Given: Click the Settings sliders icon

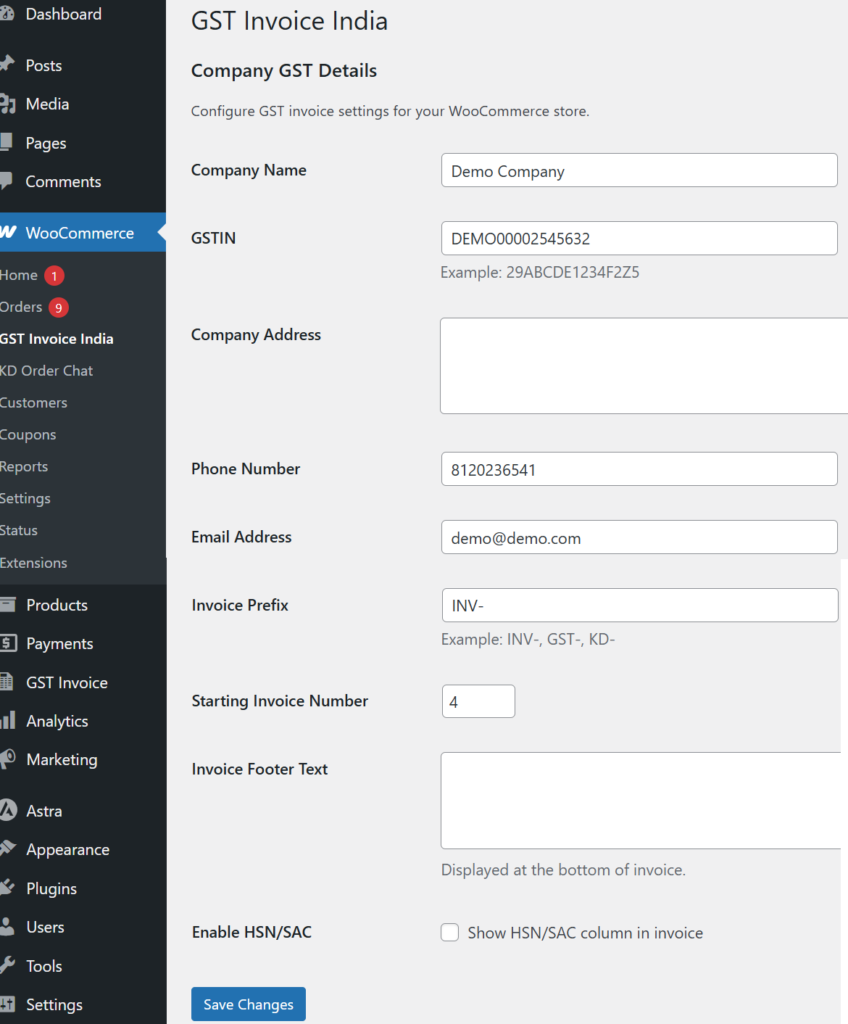Looking at the screenshot, I should click(7, 1004).
